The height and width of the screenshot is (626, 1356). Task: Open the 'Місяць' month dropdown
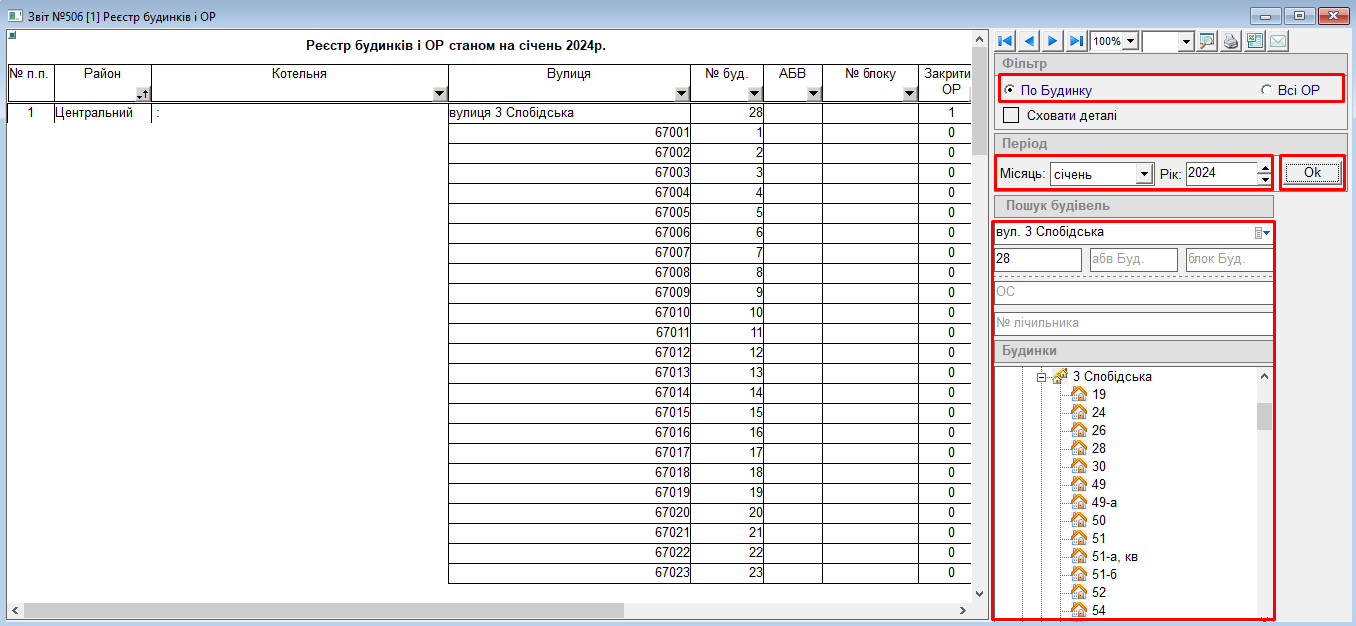[1144, 174]
